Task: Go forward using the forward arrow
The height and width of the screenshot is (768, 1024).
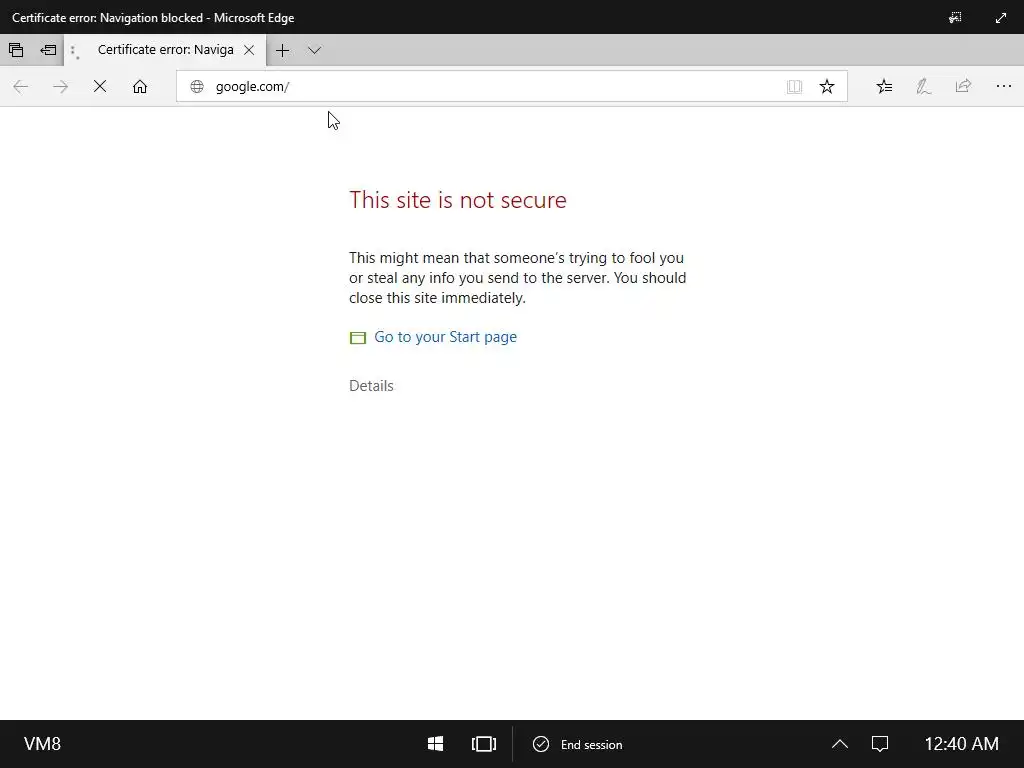Action: pyautogui.click(x=60, y=86)
